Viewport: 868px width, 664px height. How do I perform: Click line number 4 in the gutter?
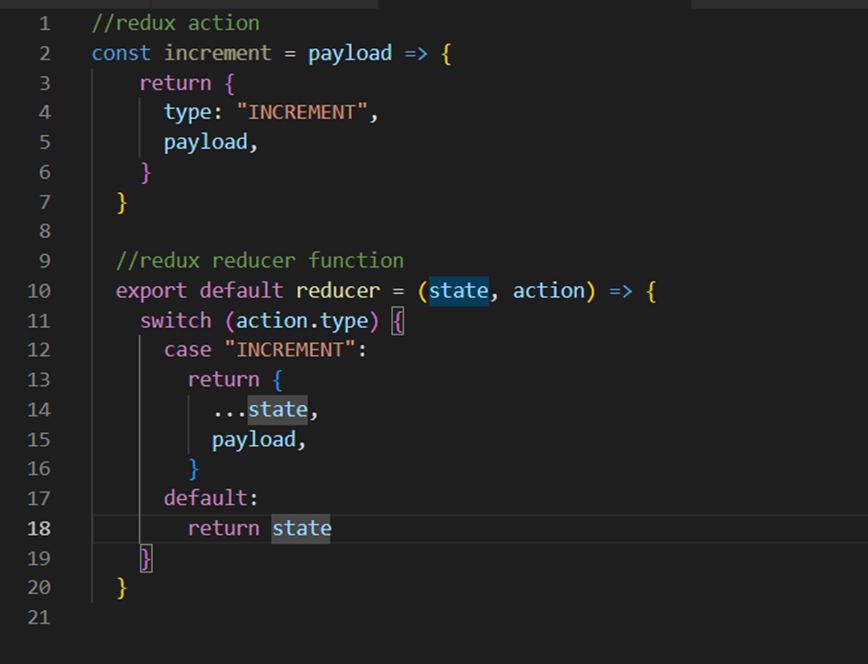45,113
